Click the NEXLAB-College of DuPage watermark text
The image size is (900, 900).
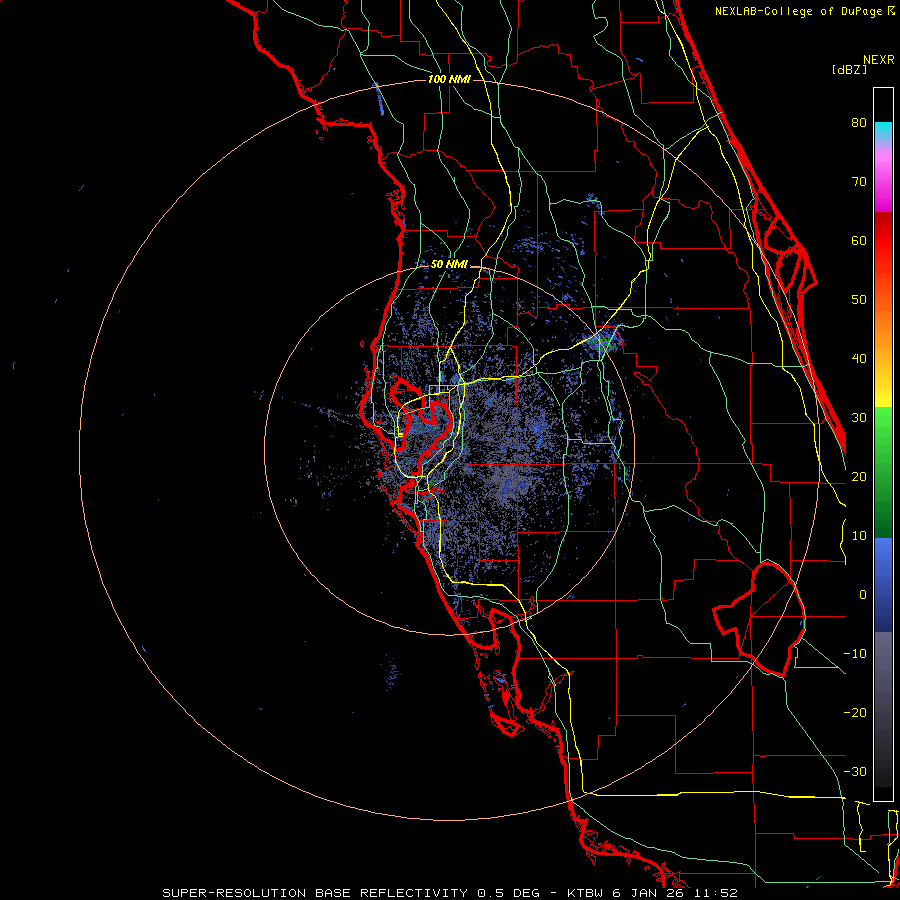804,11
